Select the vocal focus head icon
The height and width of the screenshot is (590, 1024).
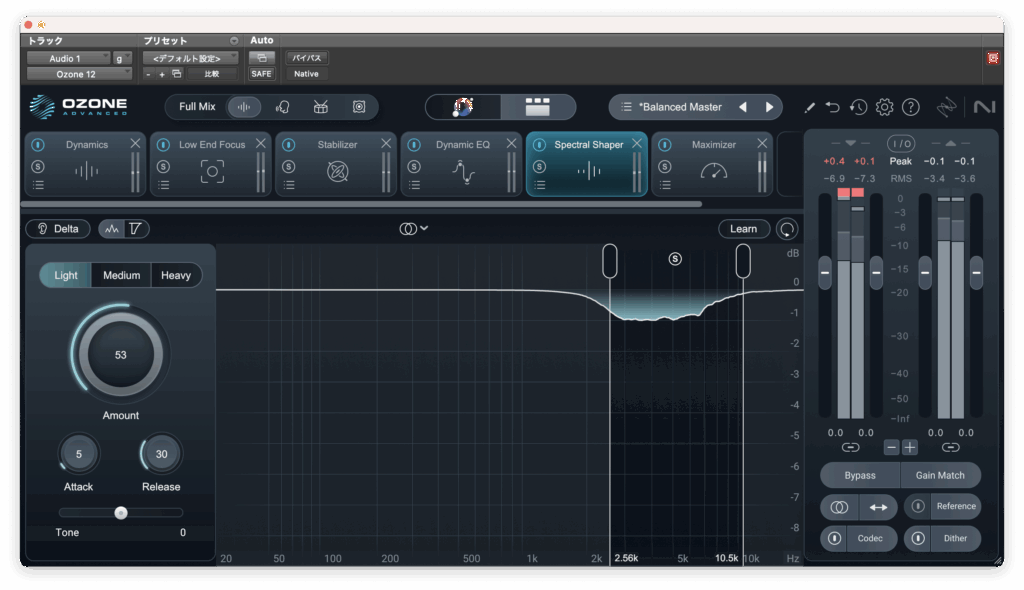283,107
